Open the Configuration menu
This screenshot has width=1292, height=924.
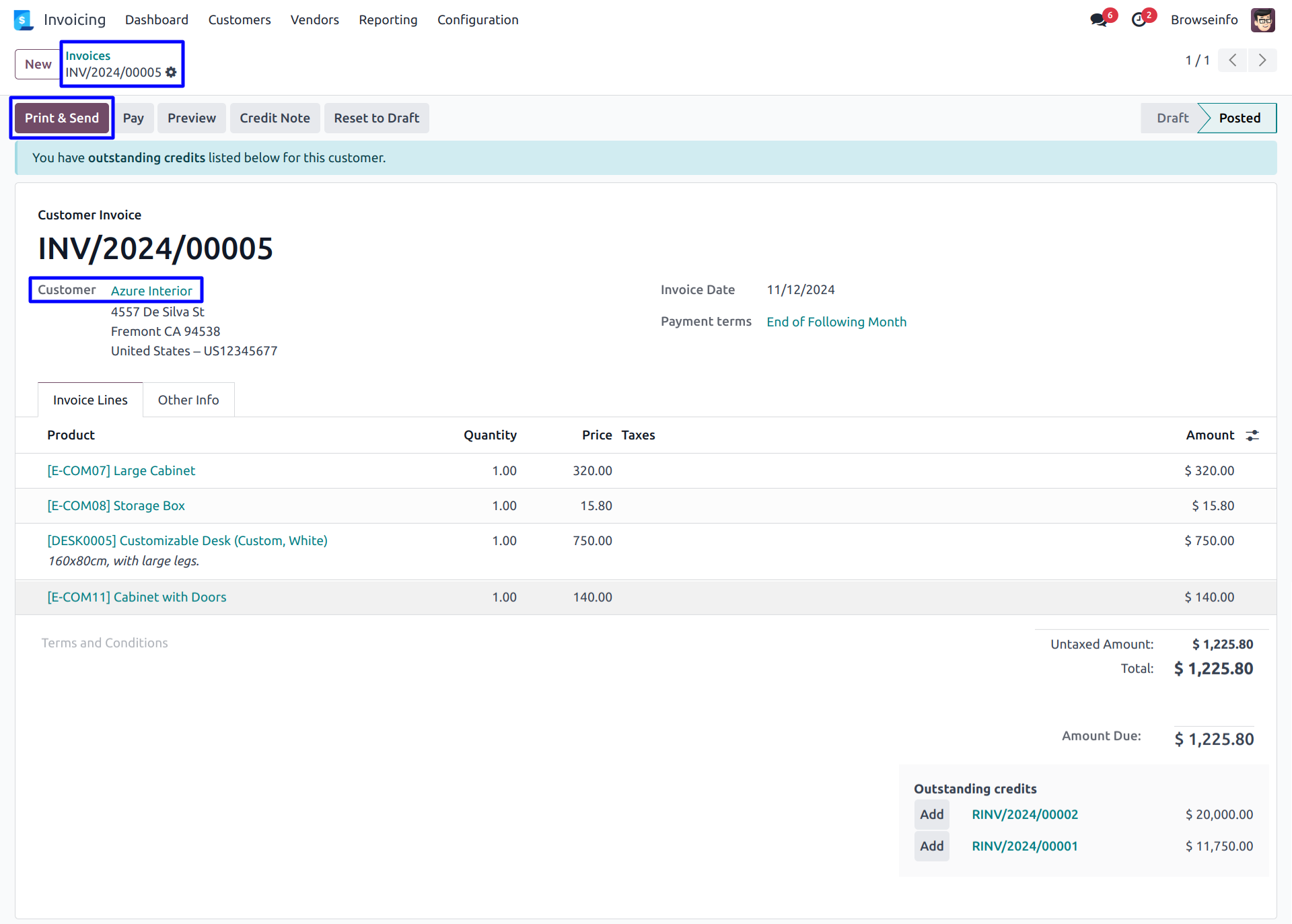[x=478, y=20]
